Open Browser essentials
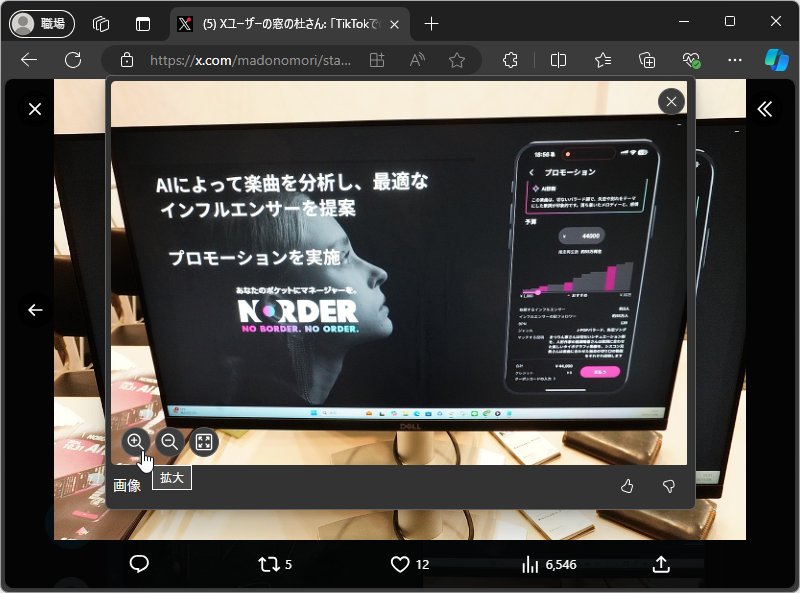Screen dimensions: 800x593 pos(693,60)
